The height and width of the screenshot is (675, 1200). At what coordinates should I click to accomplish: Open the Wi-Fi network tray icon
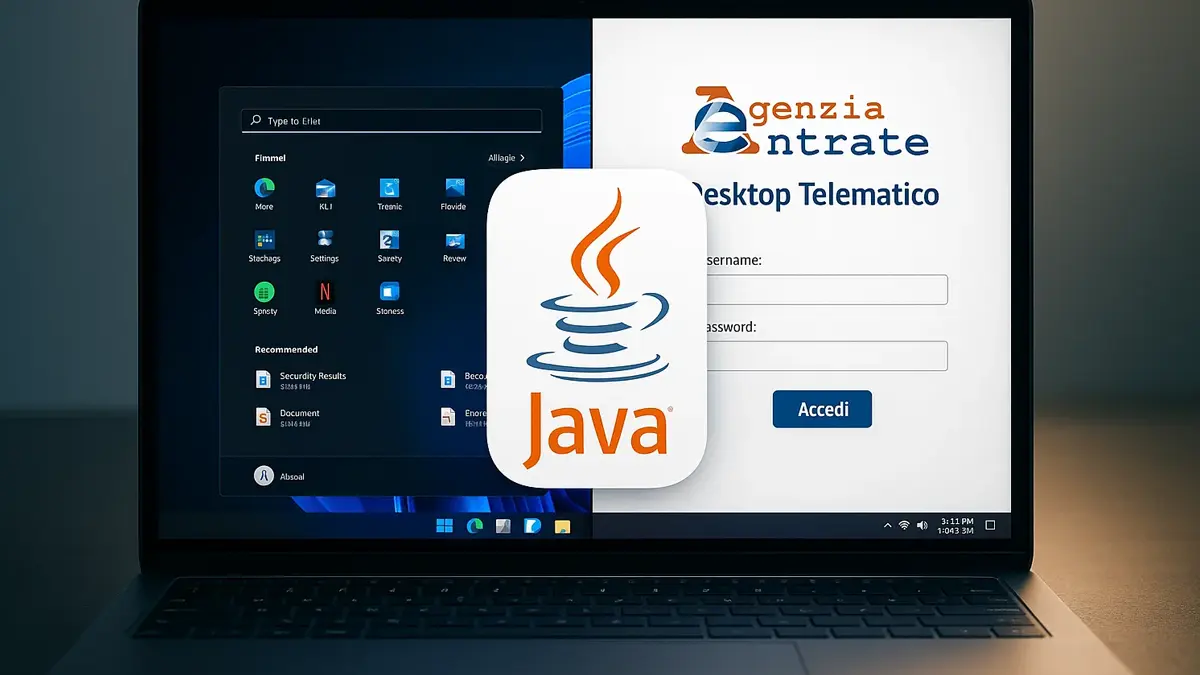tap(904, 525)
